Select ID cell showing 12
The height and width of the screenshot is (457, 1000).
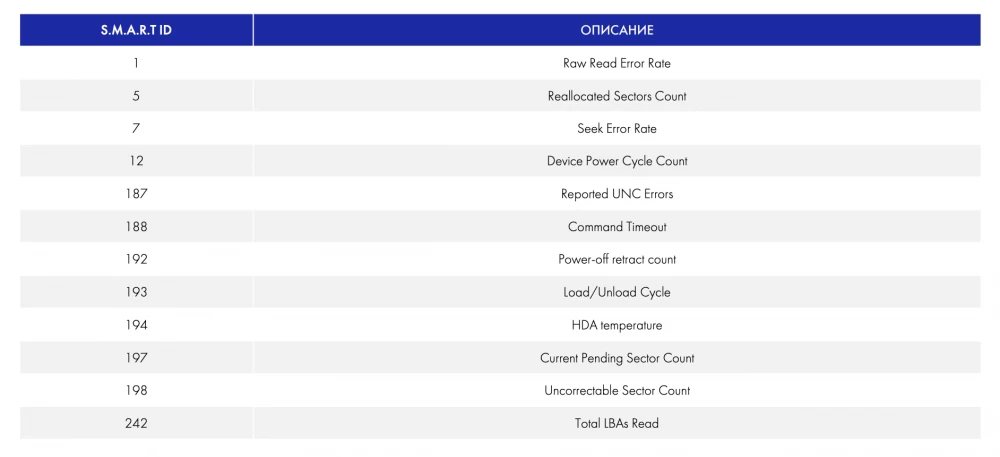point(136,161)
